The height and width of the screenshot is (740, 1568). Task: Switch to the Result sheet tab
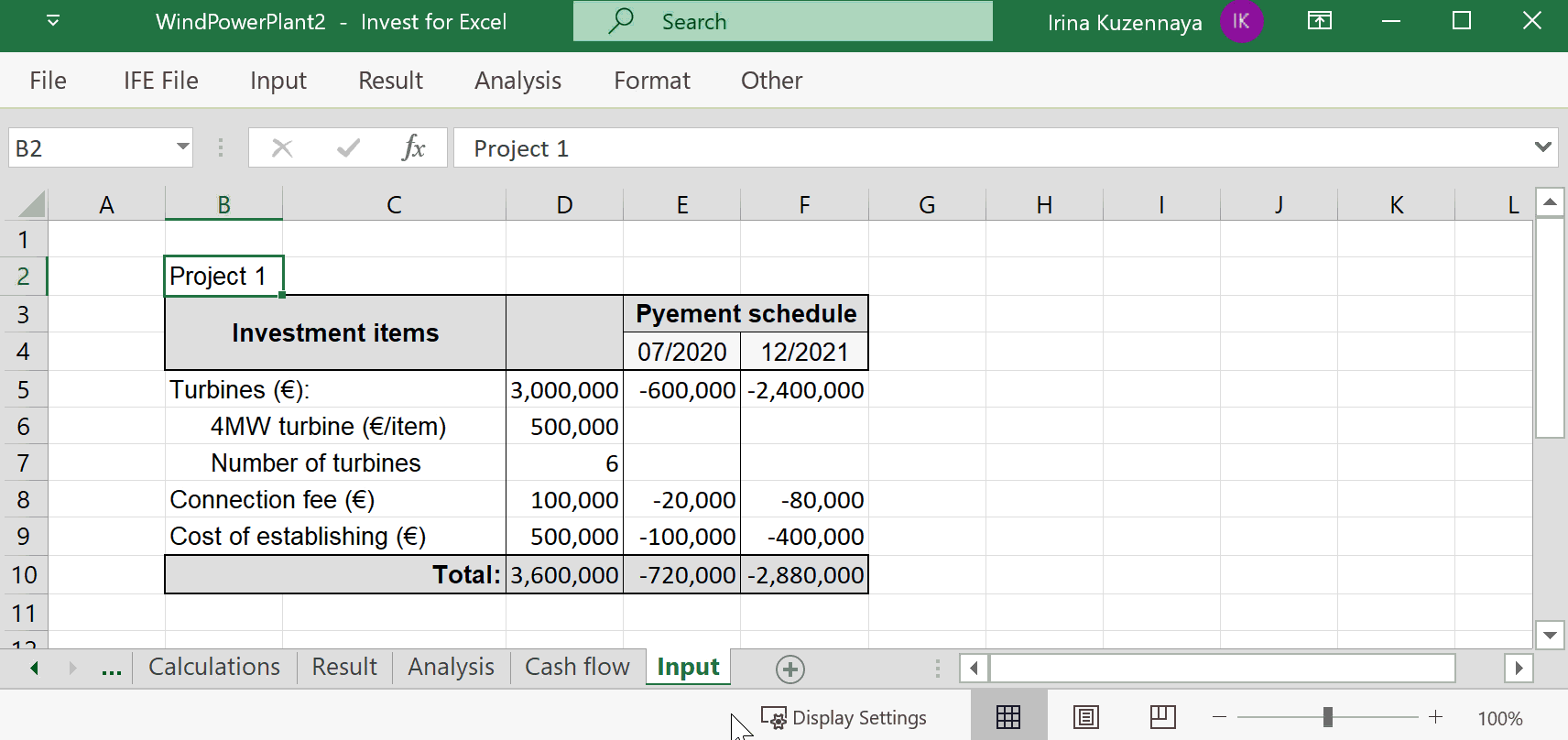point(344,667)
